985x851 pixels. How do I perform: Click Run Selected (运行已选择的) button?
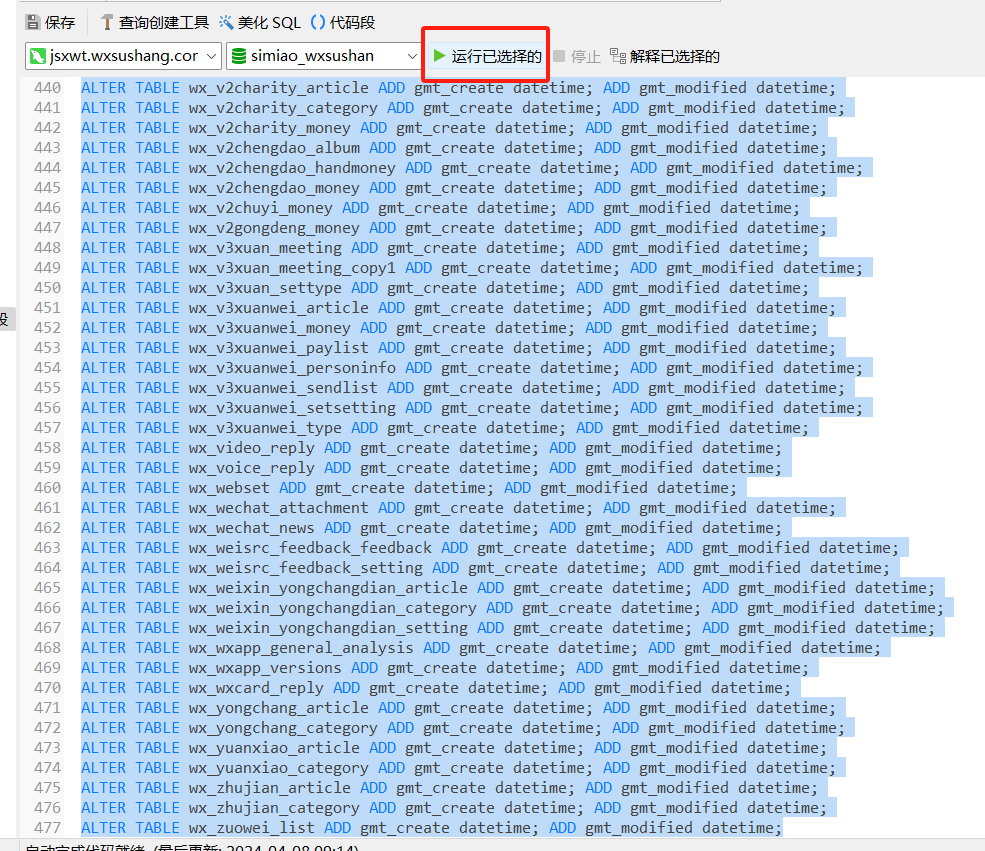point(487,57)
